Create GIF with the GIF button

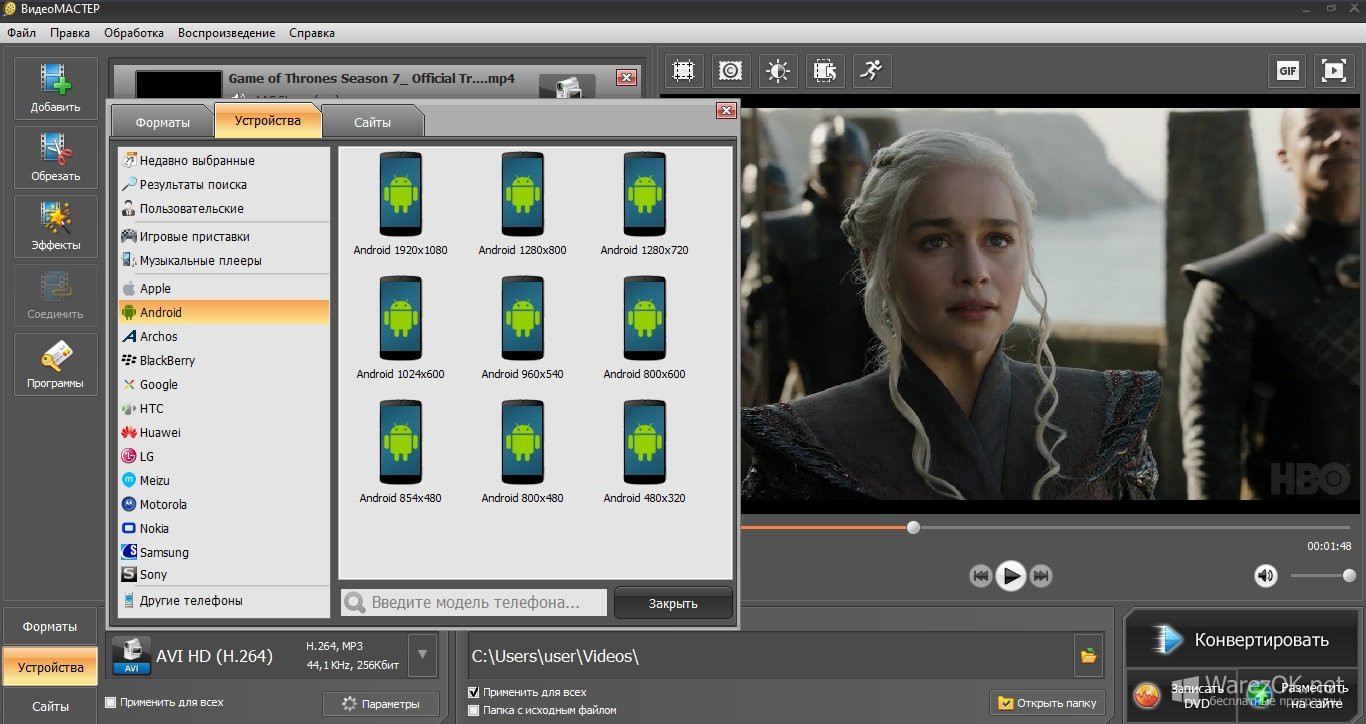click(x=1287, y=71)
